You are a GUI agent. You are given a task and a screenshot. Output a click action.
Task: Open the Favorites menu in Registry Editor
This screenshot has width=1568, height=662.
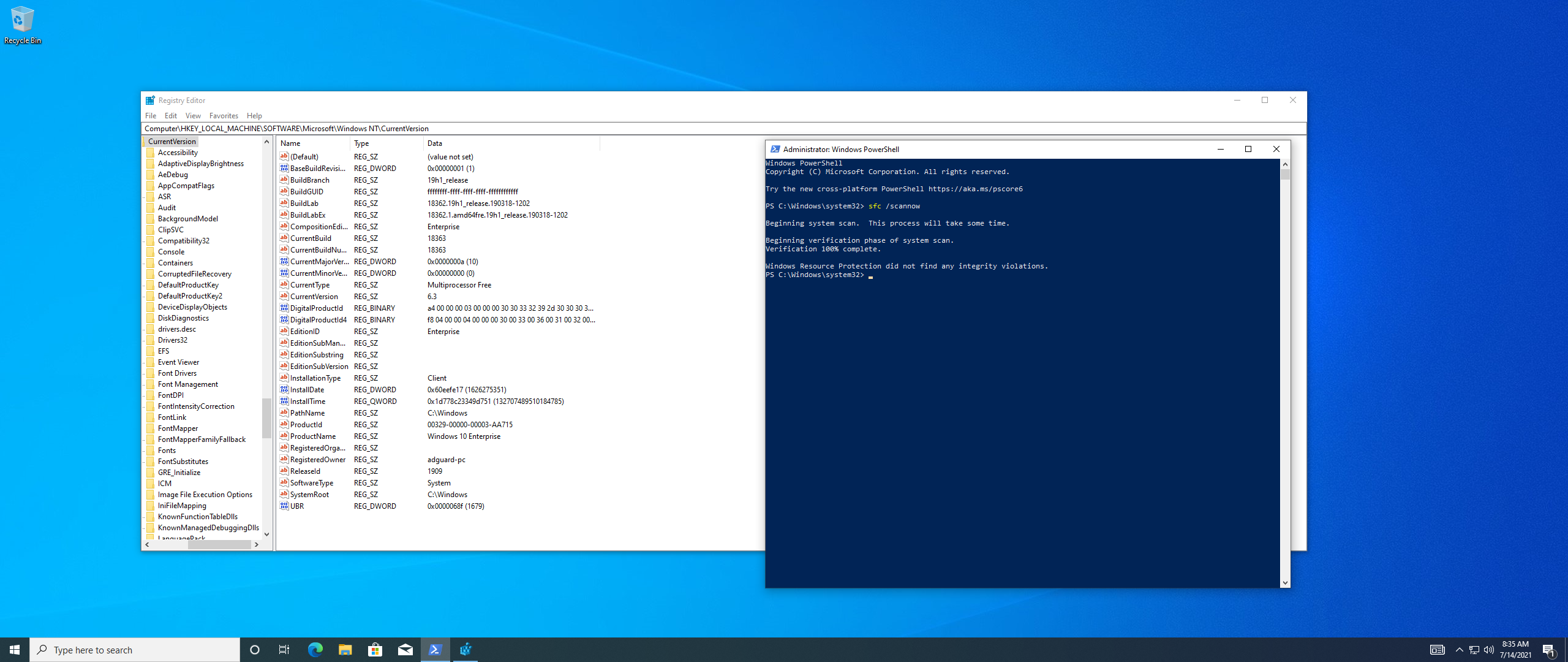click(x=224, y=116)
